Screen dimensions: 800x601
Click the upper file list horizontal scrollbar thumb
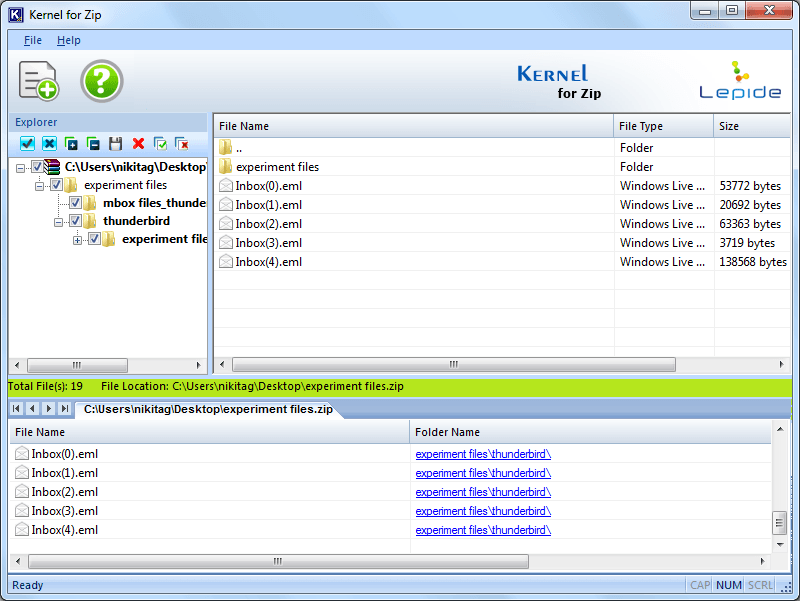454,364
